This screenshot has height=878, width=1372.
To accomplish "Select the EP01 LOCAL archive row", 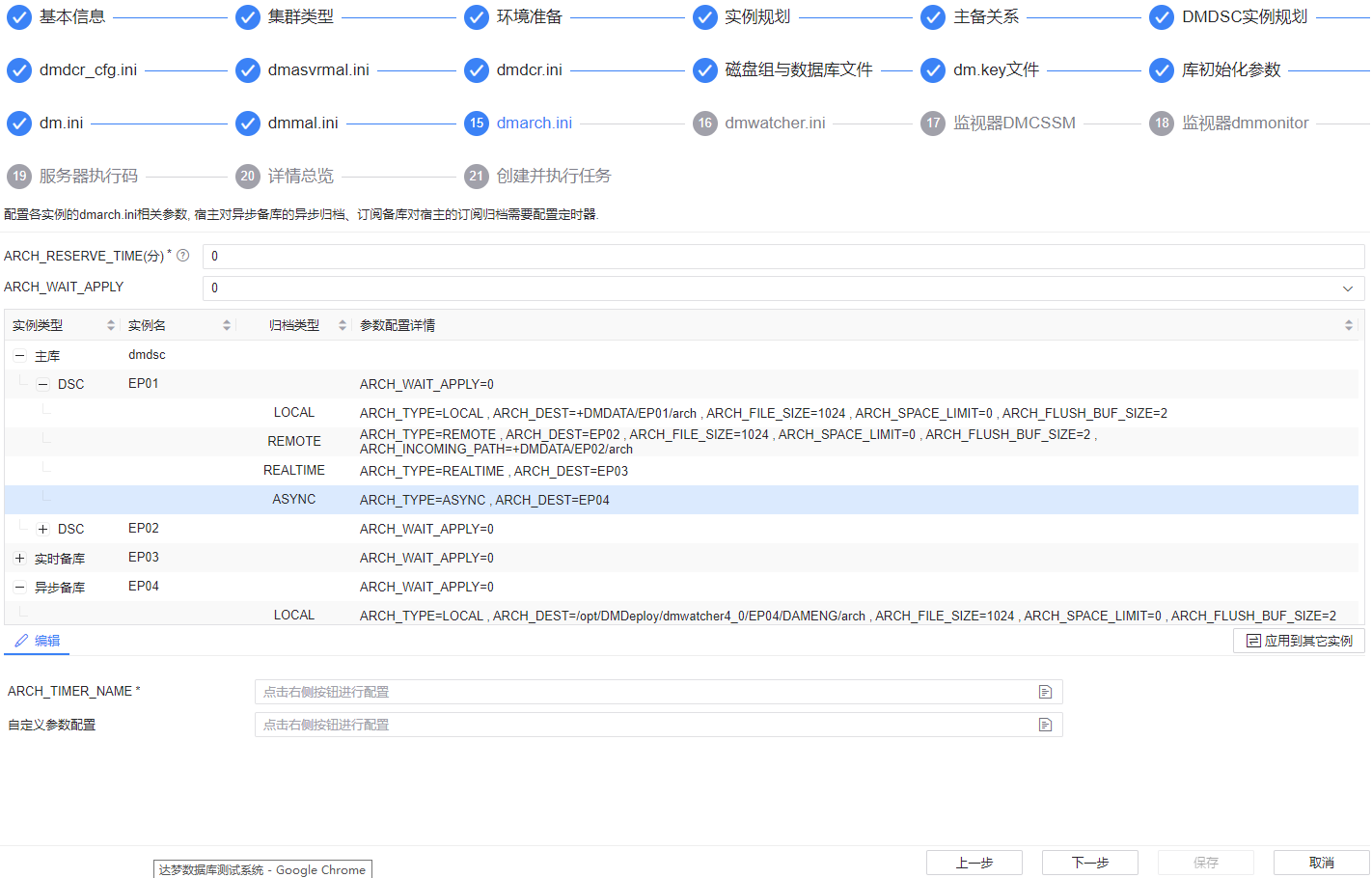I will (x=681, y=413).
